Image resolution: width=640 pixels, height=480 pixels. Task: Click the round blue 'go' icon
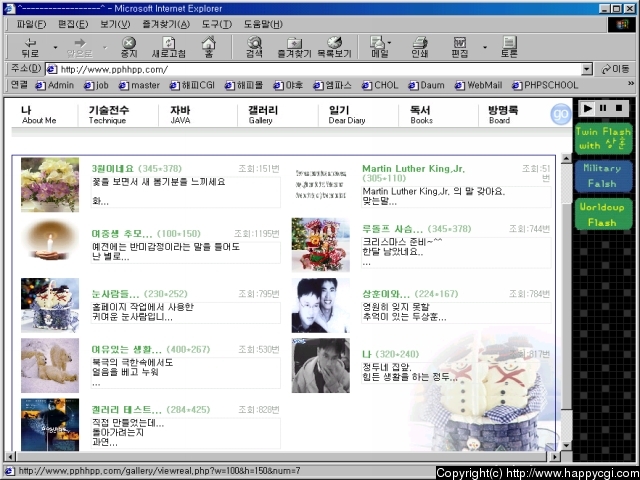coord(561,114)
